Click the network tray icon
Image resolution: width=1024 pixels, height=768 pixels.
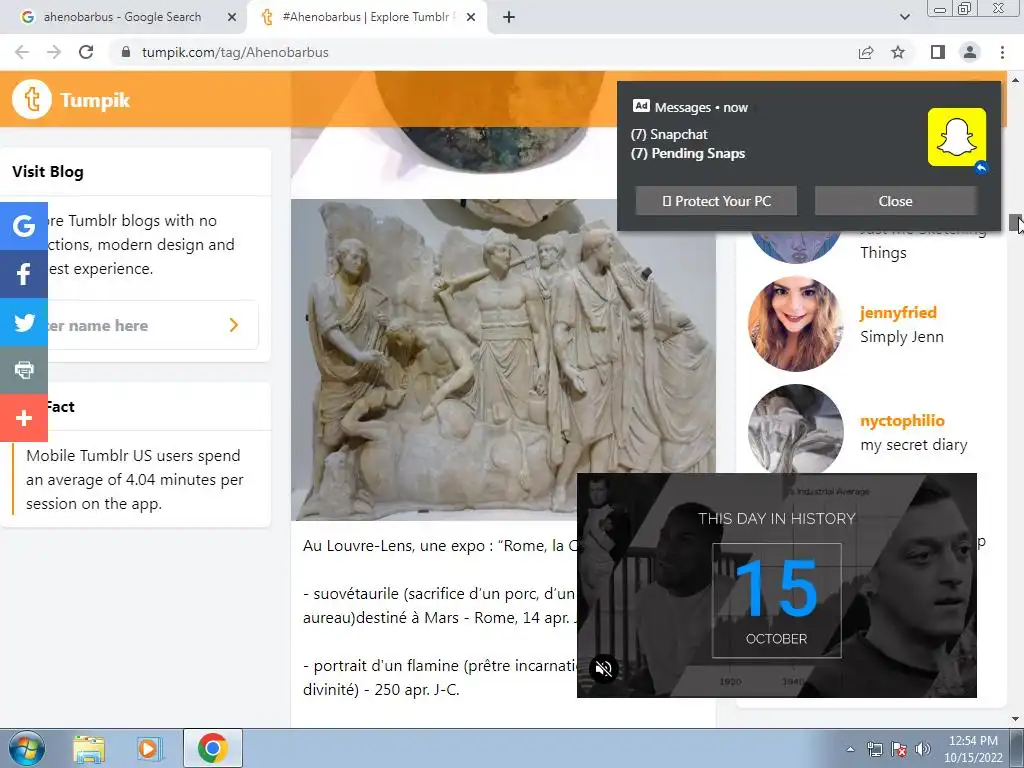874,749
